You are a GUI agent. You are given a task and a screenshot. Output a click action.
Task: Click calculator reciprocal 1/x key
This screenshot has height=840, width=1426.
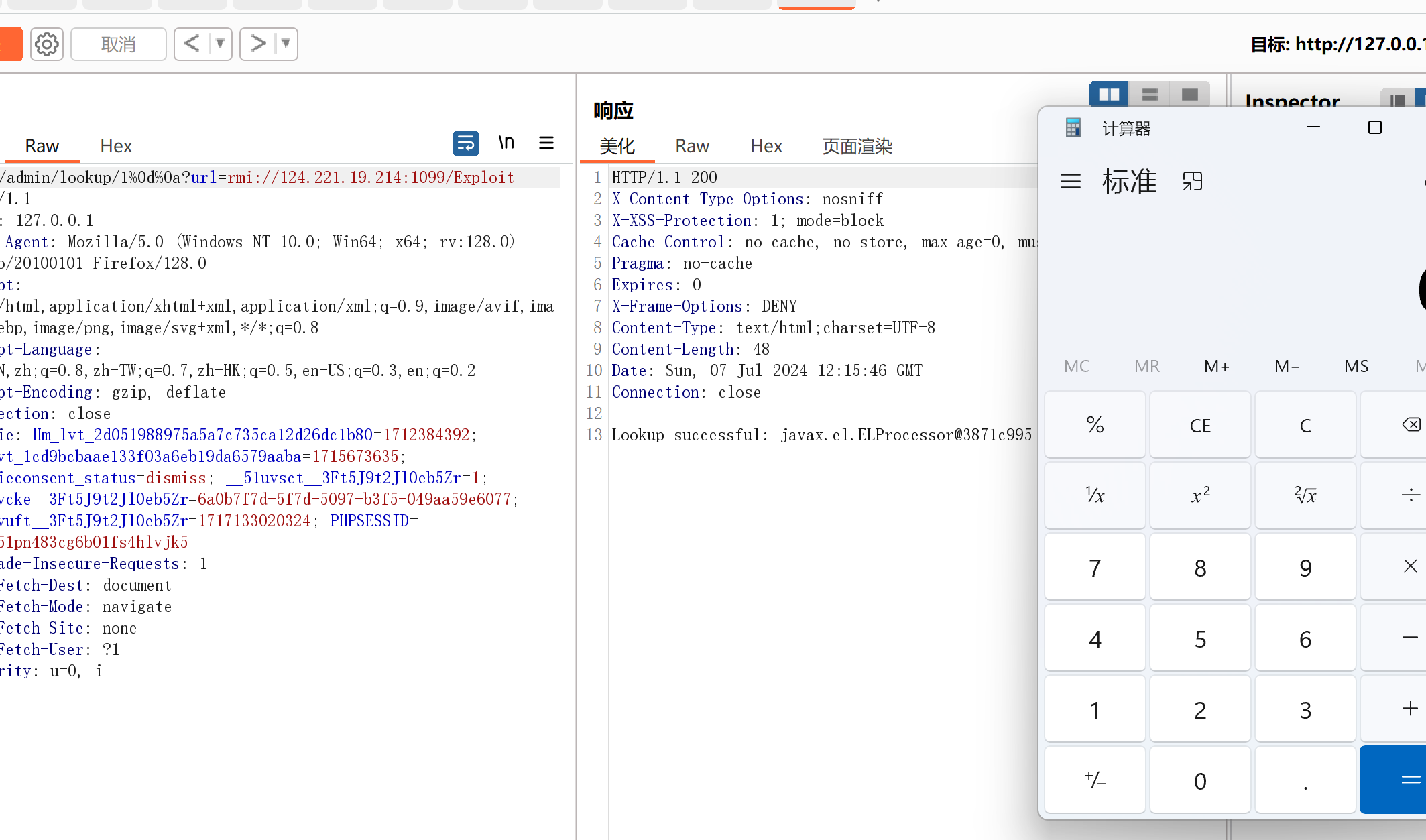(x=1095, y=496)
